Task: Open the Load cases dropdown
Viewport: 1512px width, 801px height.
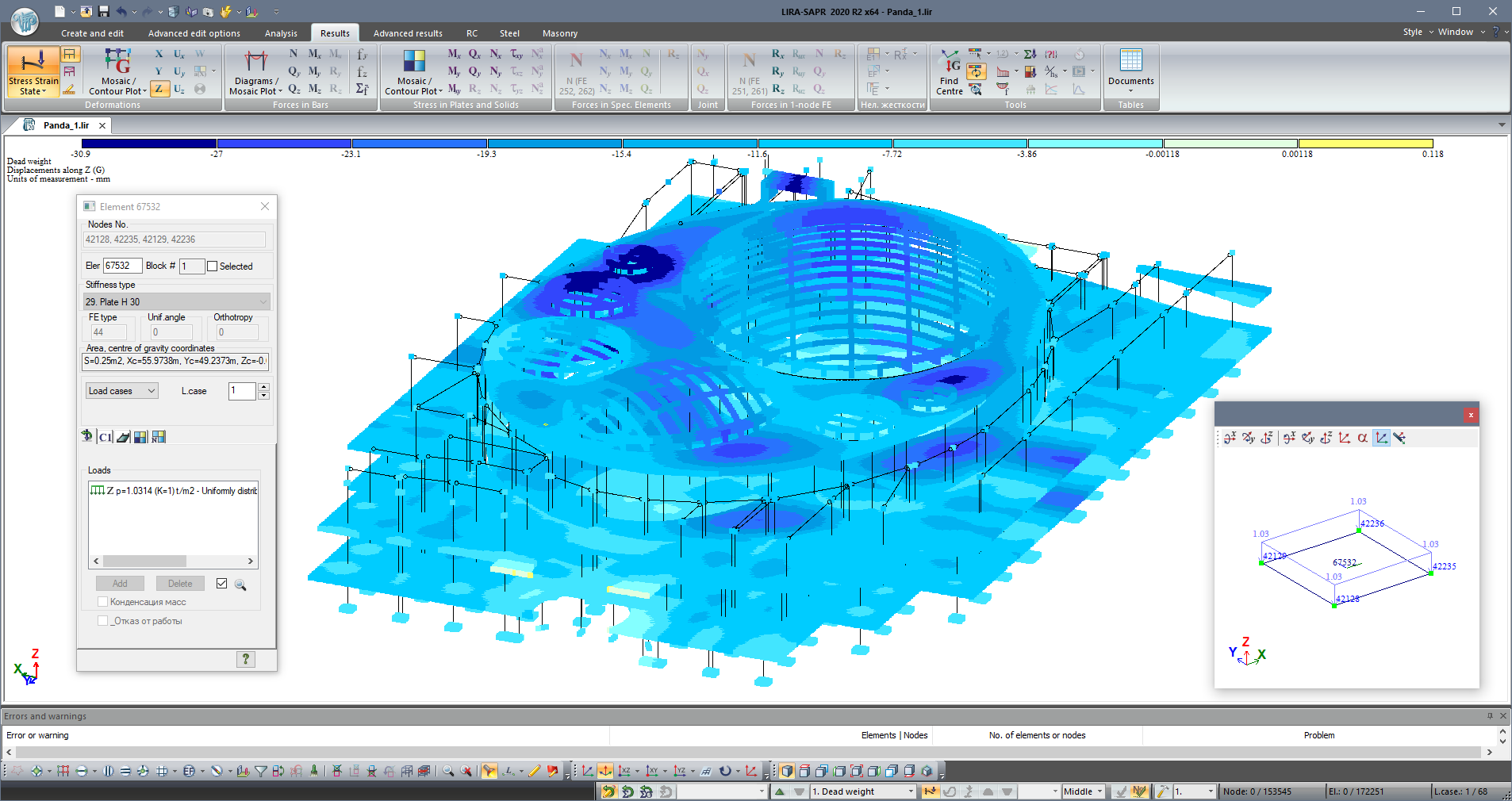Action: (x=122, y=391)
